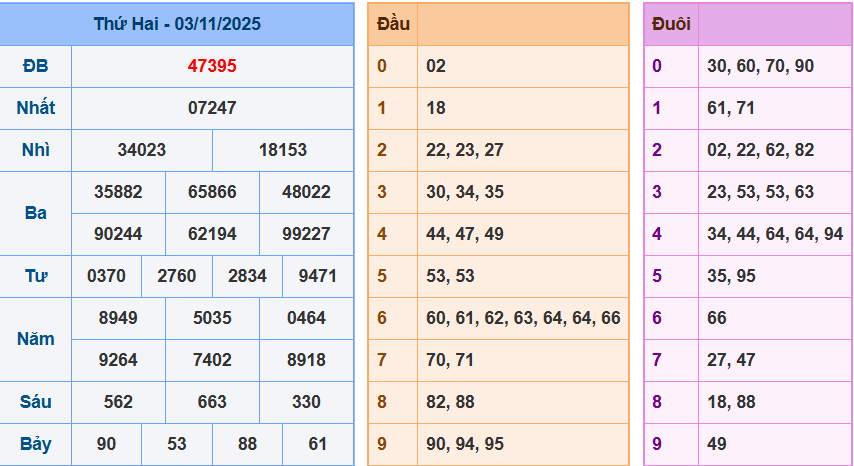The image size is (854, 466).
Task: Click the Đầu column header
Action: pos(392,24)
